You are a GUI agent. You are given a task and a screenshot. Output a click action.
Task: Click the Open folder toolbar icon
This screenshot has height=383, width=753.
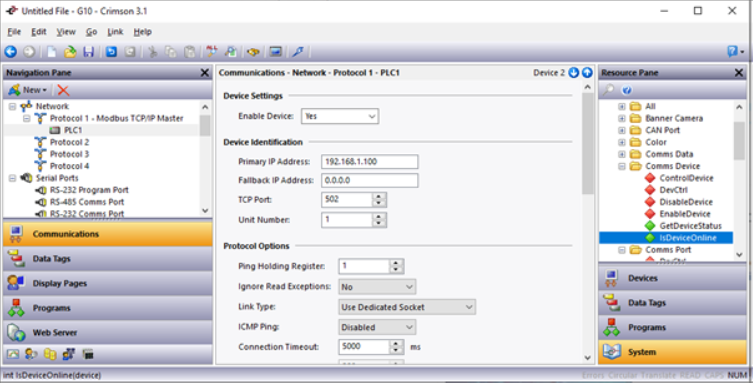click(x=70, y=52)
